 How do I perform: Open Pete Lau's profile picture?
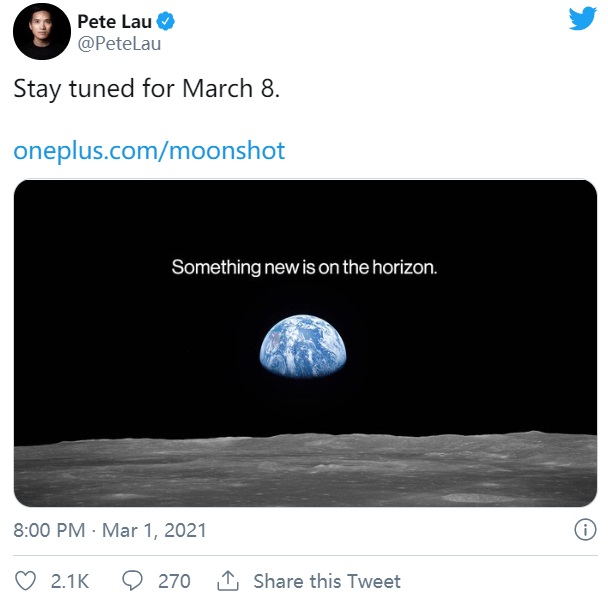(x=41, y=31)
